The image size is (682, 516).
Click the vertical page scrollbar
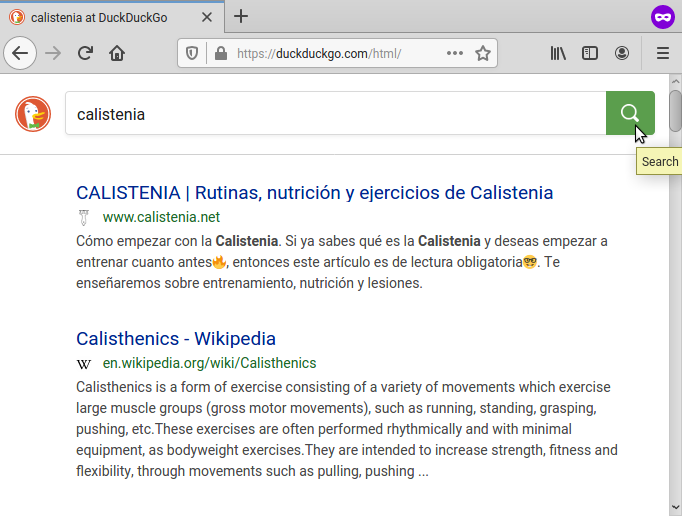coord(675,300)
